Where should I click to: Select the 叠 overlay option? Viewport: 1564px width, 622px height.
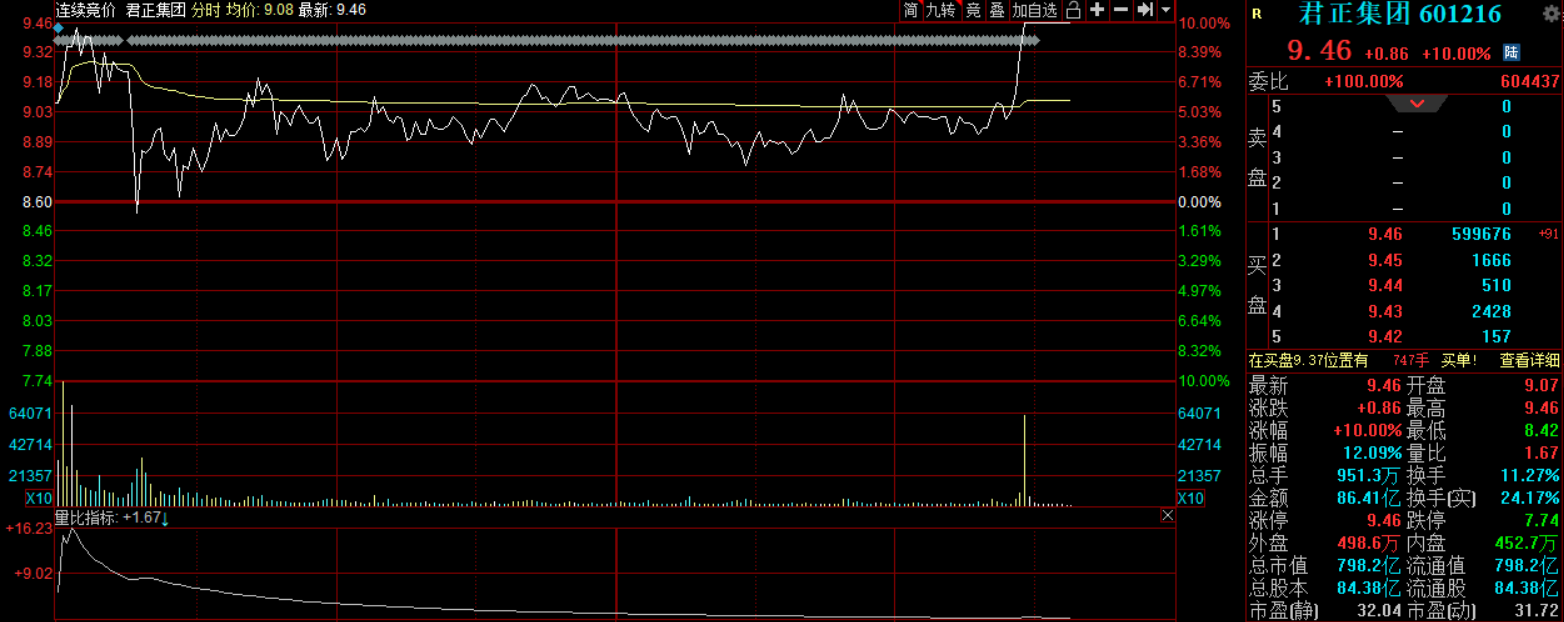pyautogui.click(x=997, y=10)
